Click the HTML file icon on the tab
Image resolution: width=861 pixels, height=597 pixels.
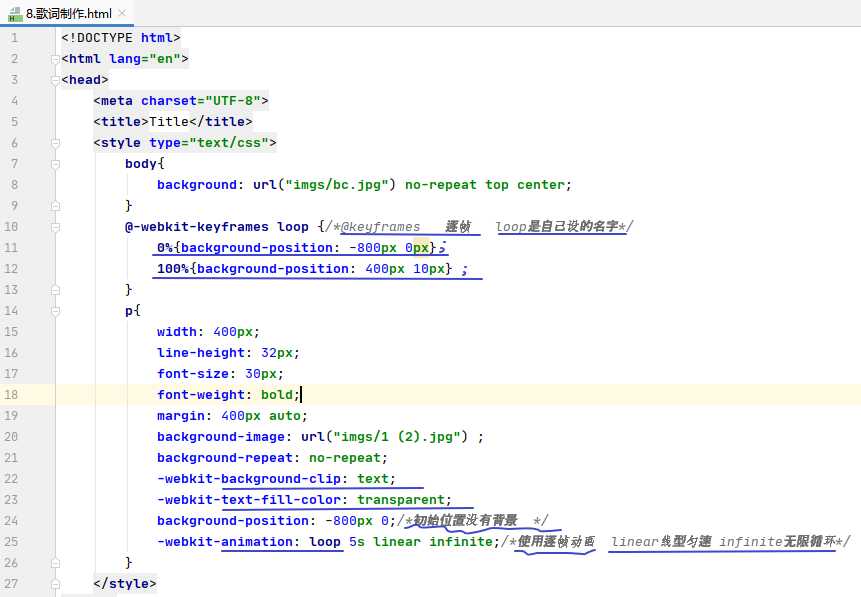pos(15,13)
